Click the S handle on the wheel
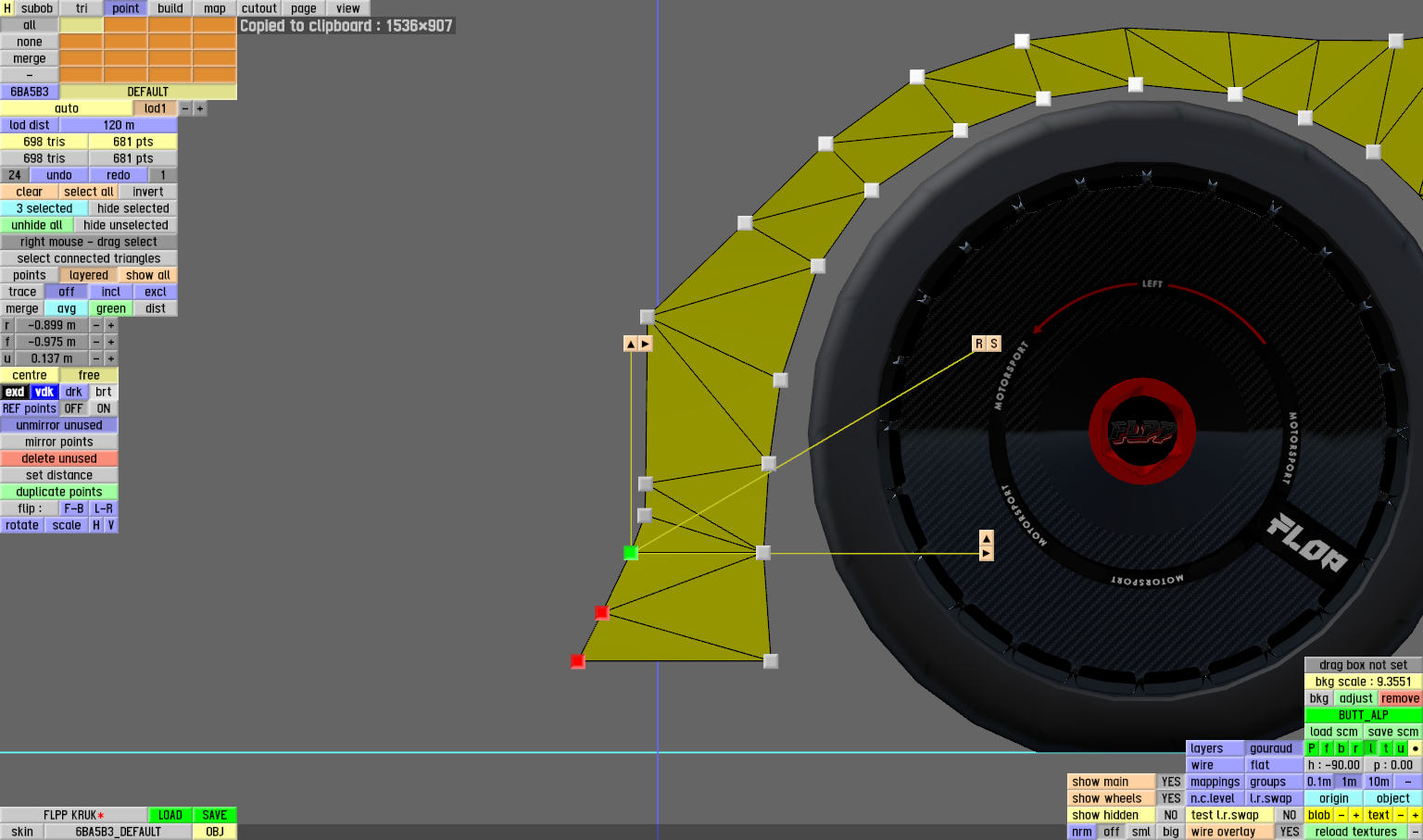 tap(994, 344)
